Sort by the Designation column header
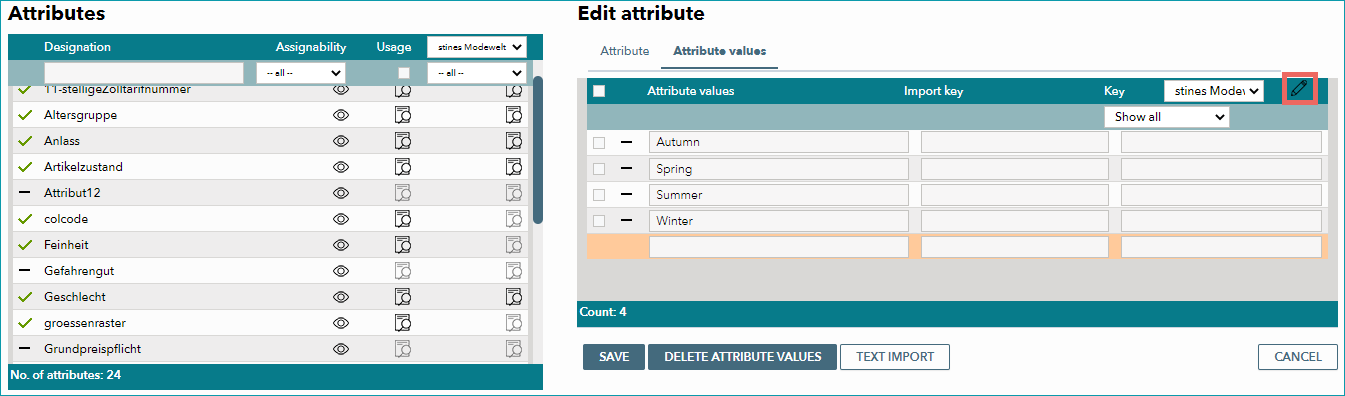1345x396 pixels. (x=77, y=47)
